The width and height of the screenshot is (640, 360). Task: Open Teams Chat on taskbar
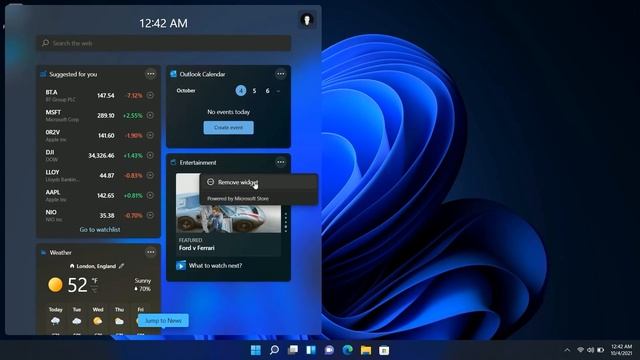[329, 350]
